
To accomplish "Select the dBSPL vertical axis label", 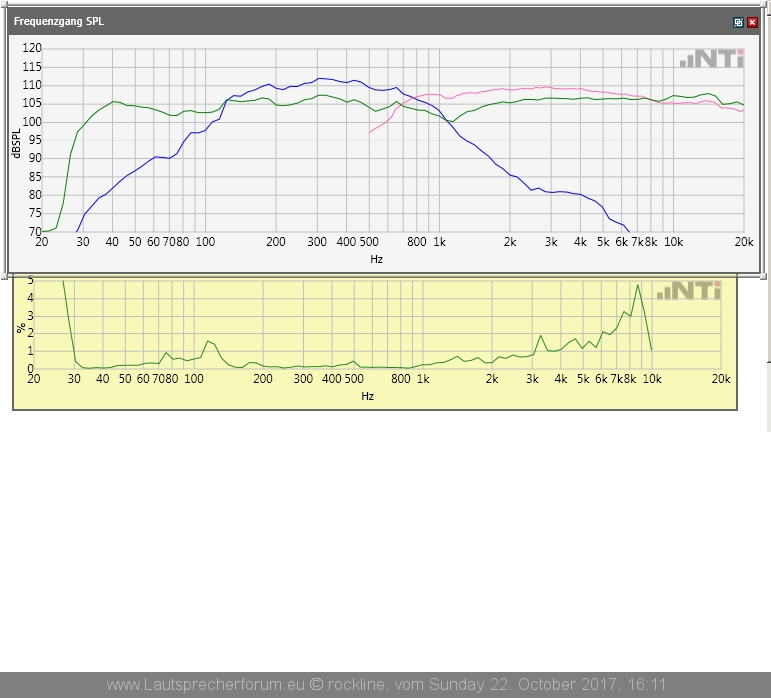I will 16,139.
